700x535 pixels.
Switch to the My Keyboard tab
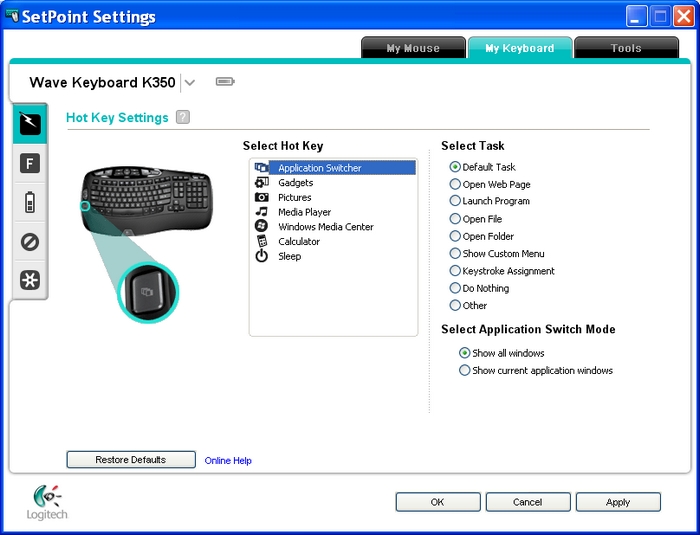(x=520, y=48)
